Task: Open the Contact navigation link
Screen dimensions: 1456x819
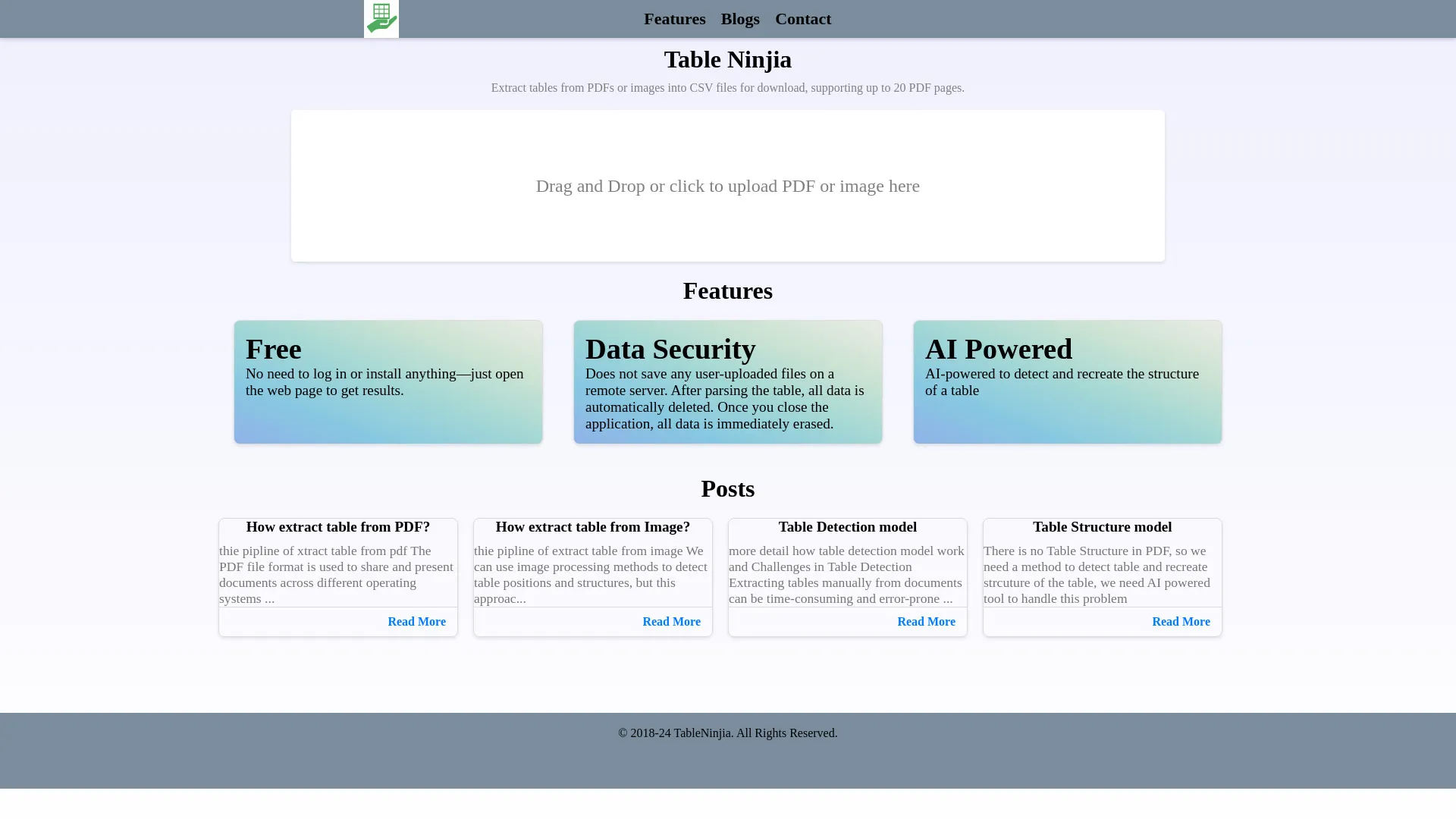Action: [803, 18]
